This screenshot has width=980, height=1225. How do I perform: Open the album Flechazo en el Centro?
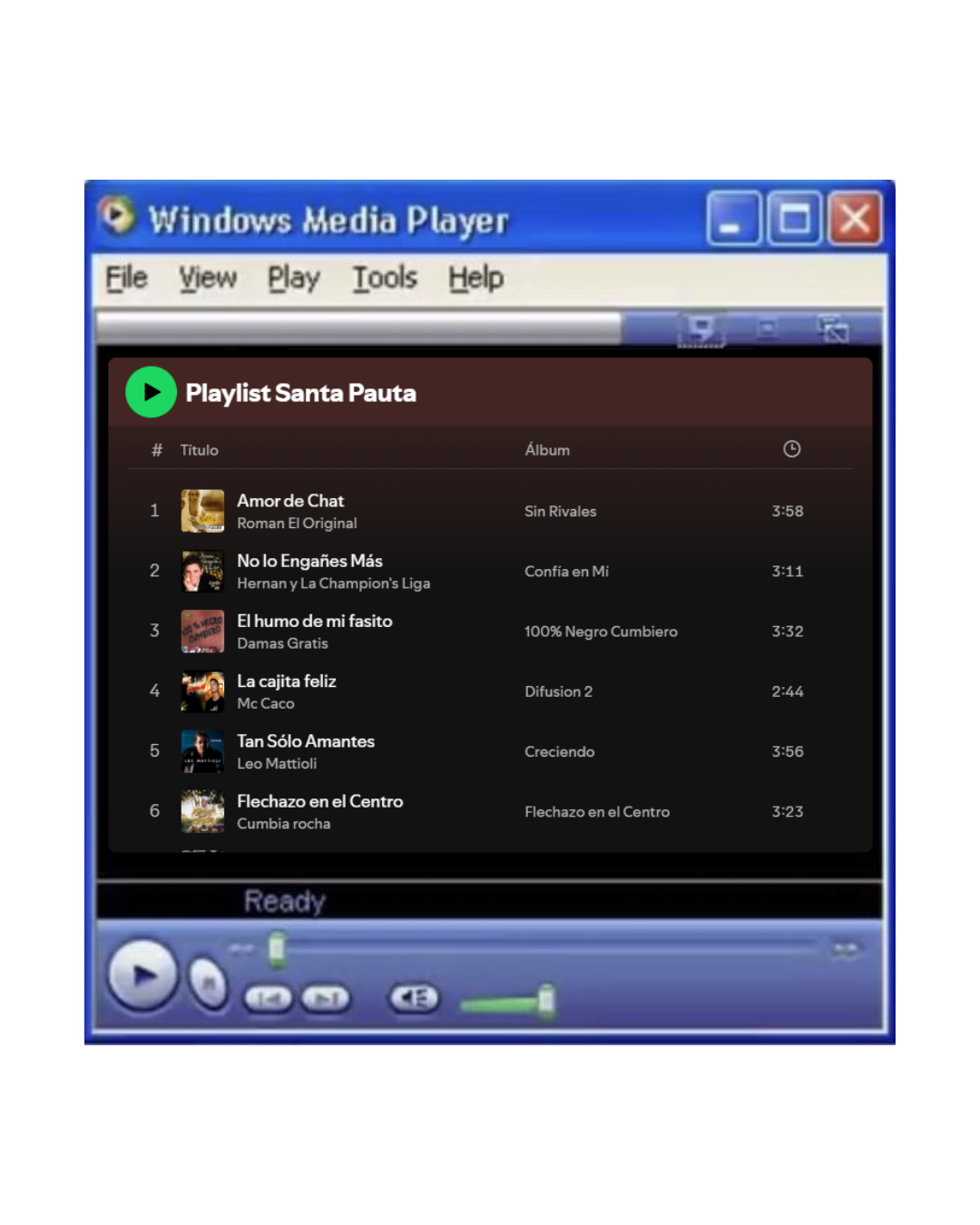pos(597,812)
